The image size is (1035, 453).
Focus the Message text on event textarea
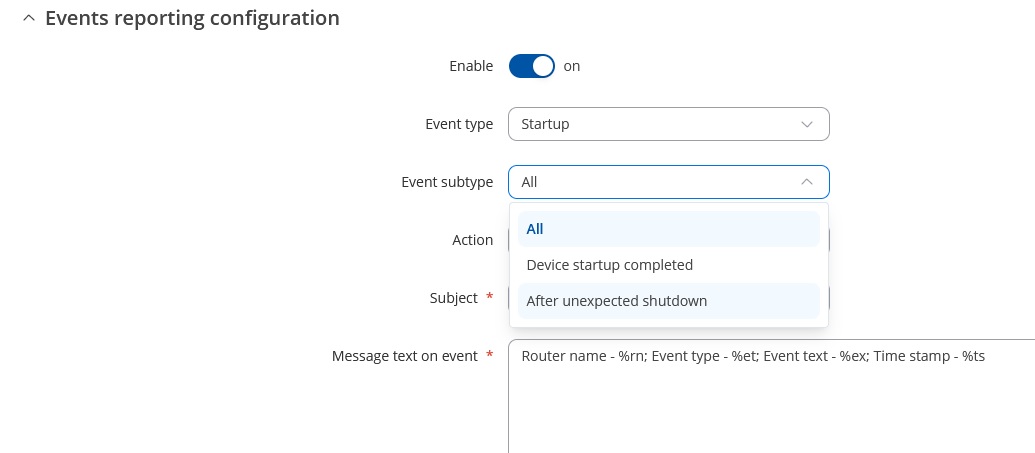(772, 396)
